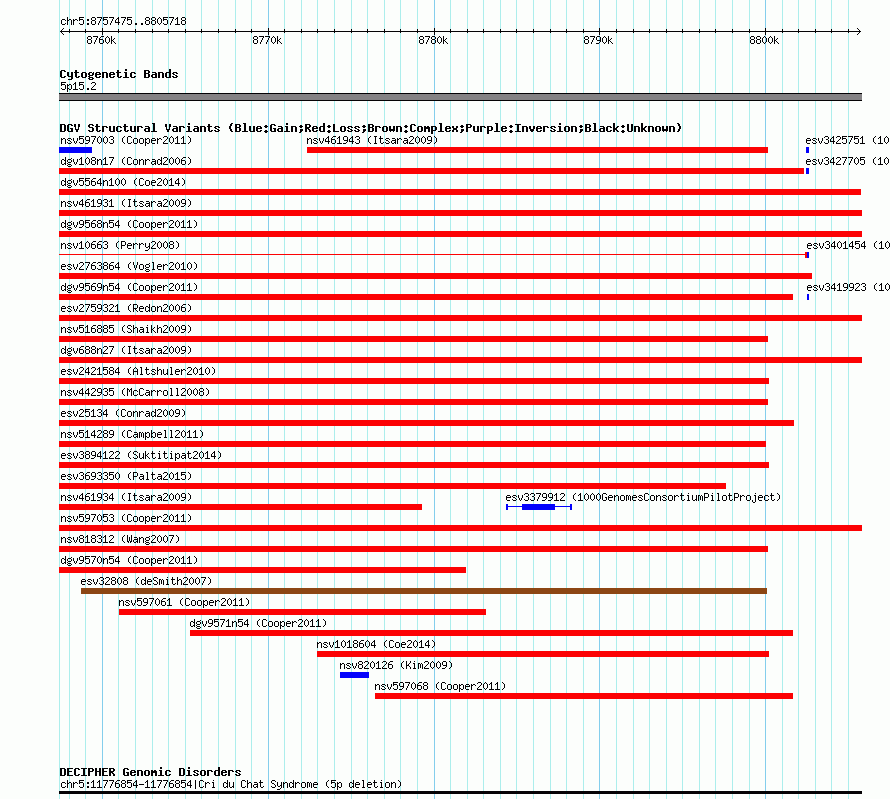Click the nsv461943 (Itsara2009) label

[372, 140]
